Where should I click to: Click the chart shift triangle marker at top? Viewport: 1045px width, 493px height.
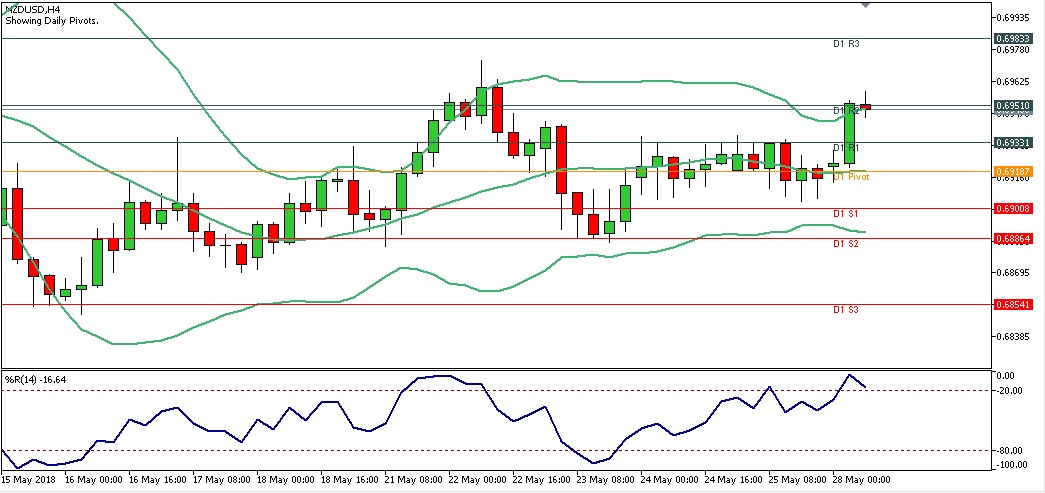point(866,5)
